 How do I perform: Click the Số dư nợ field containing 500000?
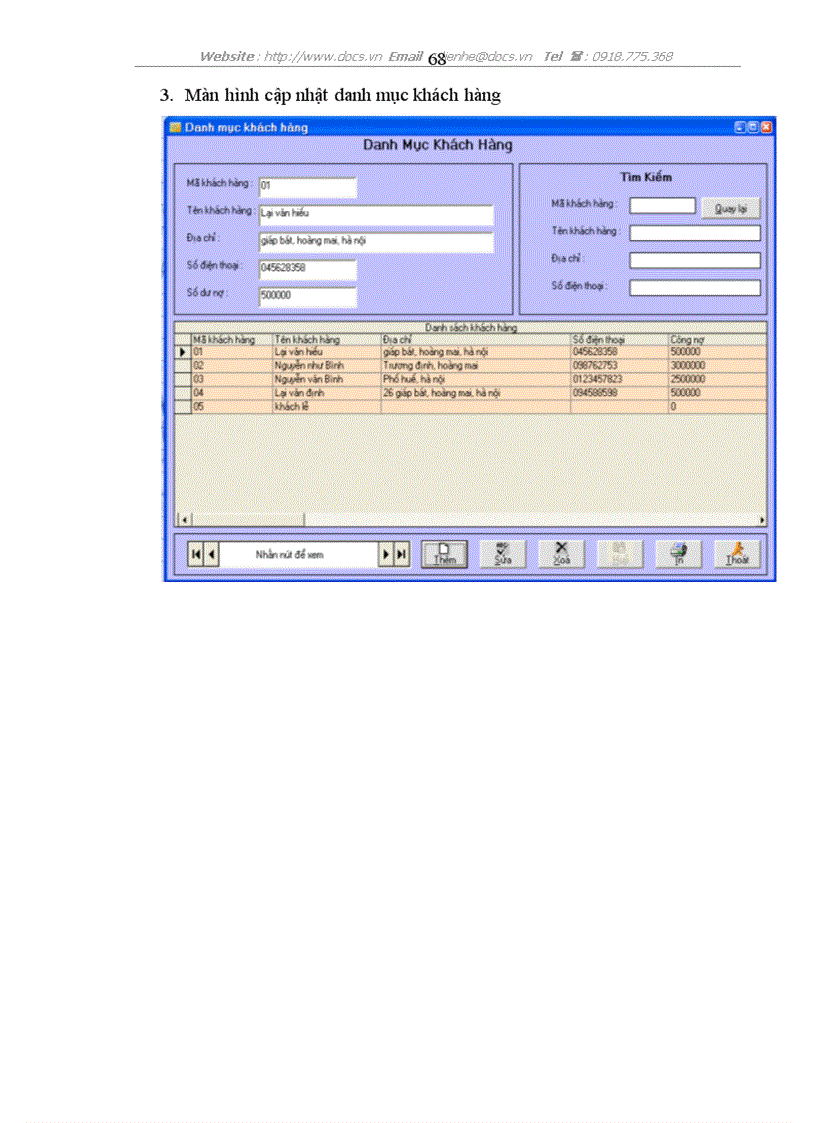pyautogui.click(x=307, y=296)
